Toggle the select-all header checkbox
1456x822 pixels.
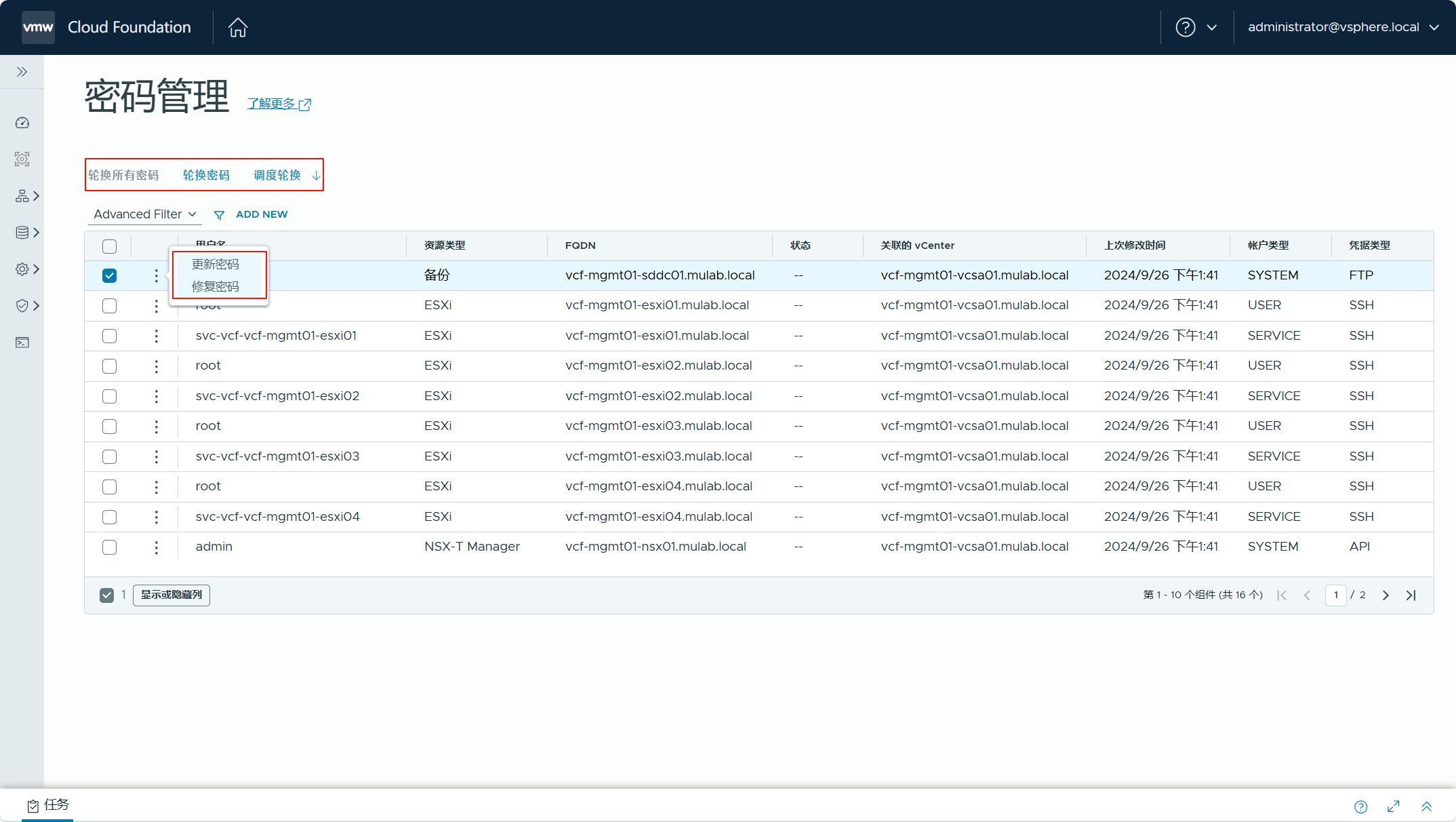pyautogui.click(x=109, y=246)
